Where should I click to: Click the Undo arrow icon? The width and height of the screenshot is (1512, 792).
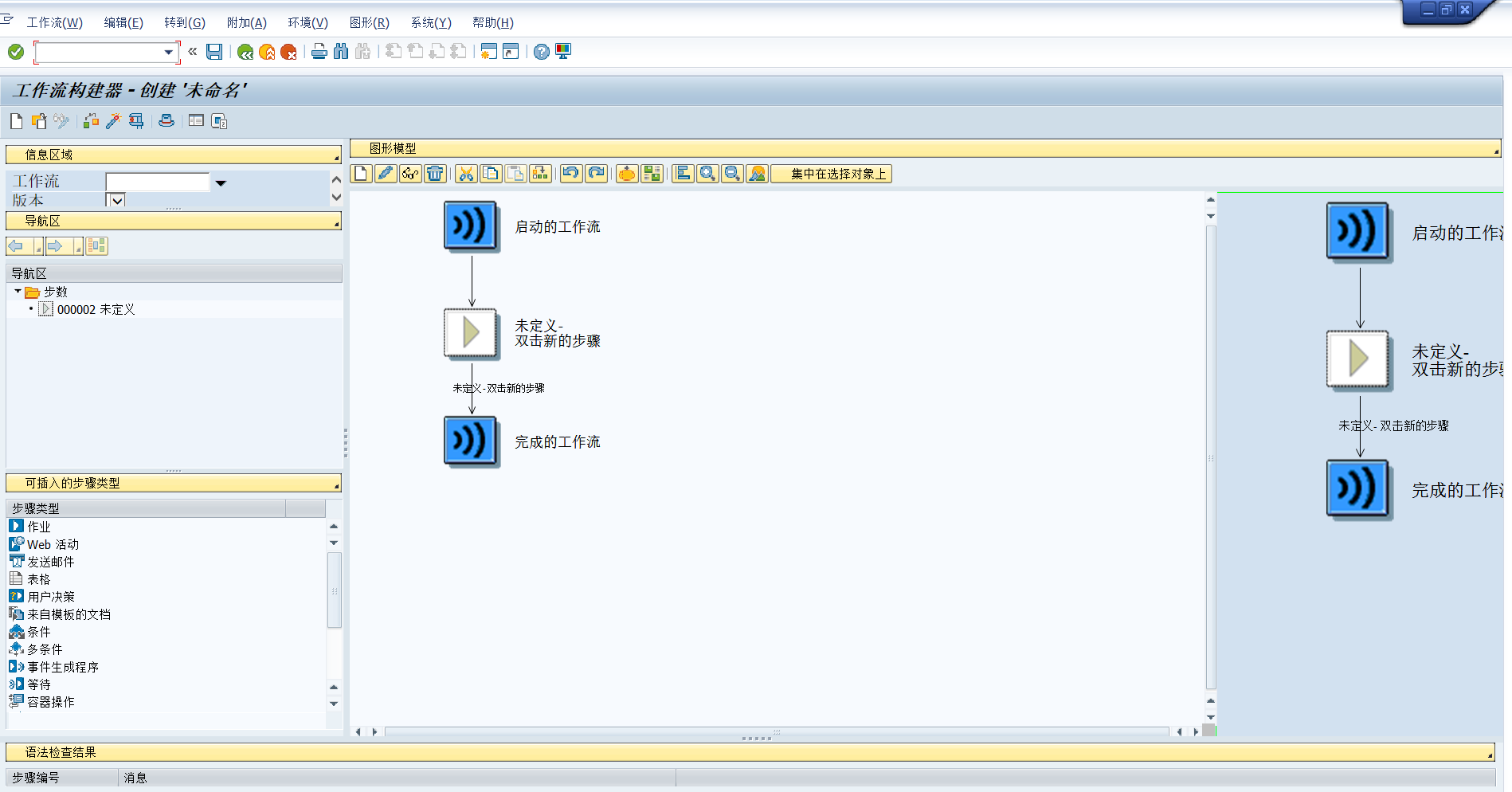coord(571,174)
